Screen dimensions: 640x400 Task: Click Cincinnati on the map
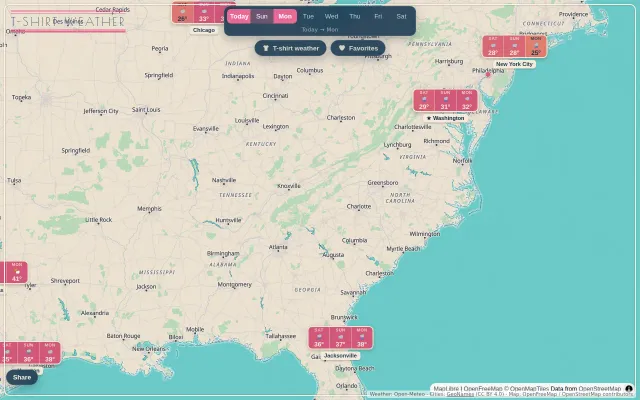click(x=276, y=96)
